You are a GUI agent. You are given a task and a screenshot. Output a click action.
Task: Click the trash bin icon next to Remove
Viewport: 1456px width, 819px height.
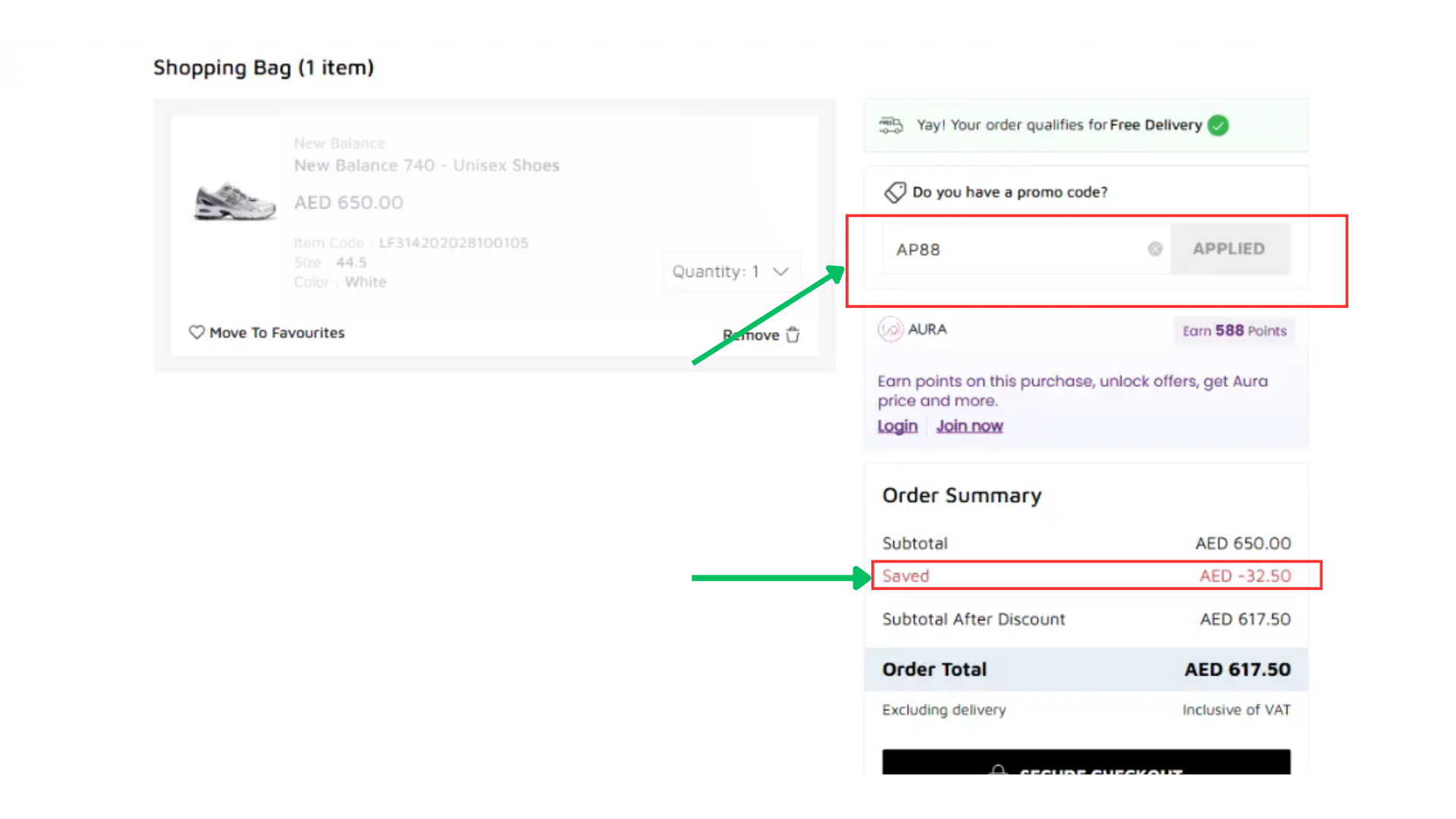click(793, 335)
